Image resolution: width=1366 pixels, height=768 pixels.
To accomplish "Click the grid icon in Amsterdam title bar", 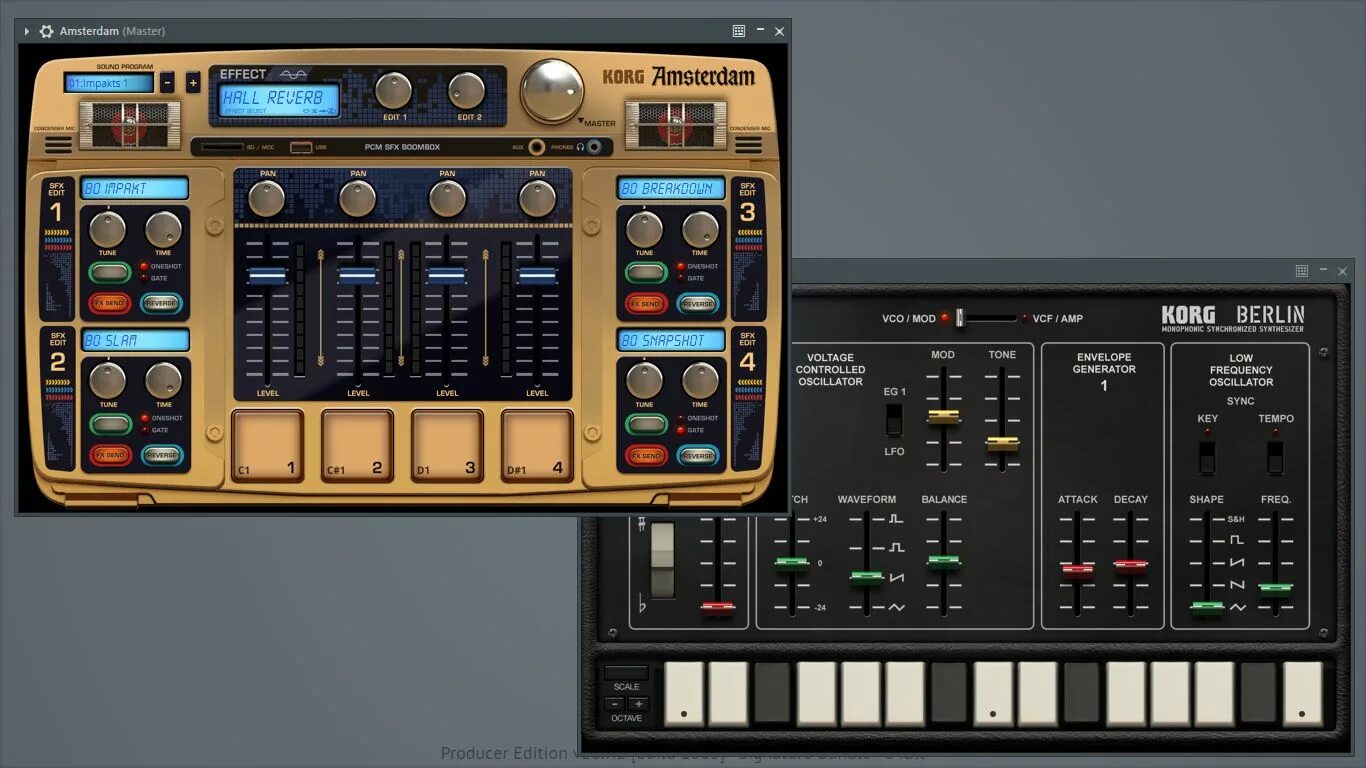I will point(739,31).
